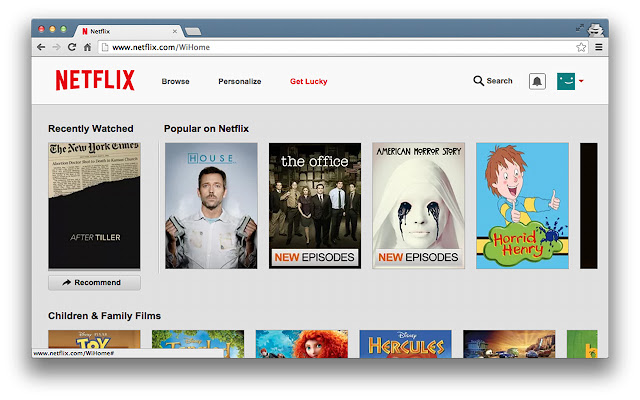Click the After Tiller progress bar
Image resolution: width=640 pixels, height=400 pixels.
[x=94, y=270]
